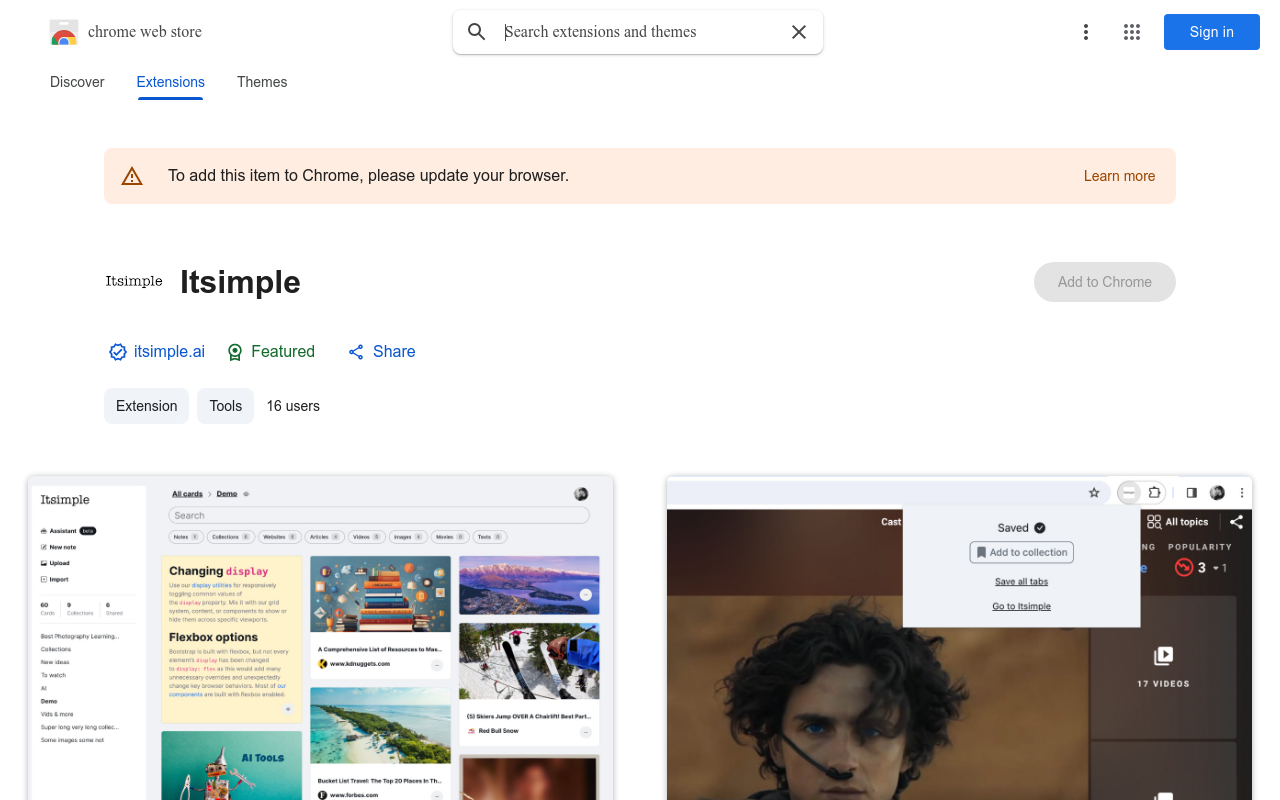Screen dimensions: 1280x800
Task: Click the search magnifier icon
Action: point(477,32)
